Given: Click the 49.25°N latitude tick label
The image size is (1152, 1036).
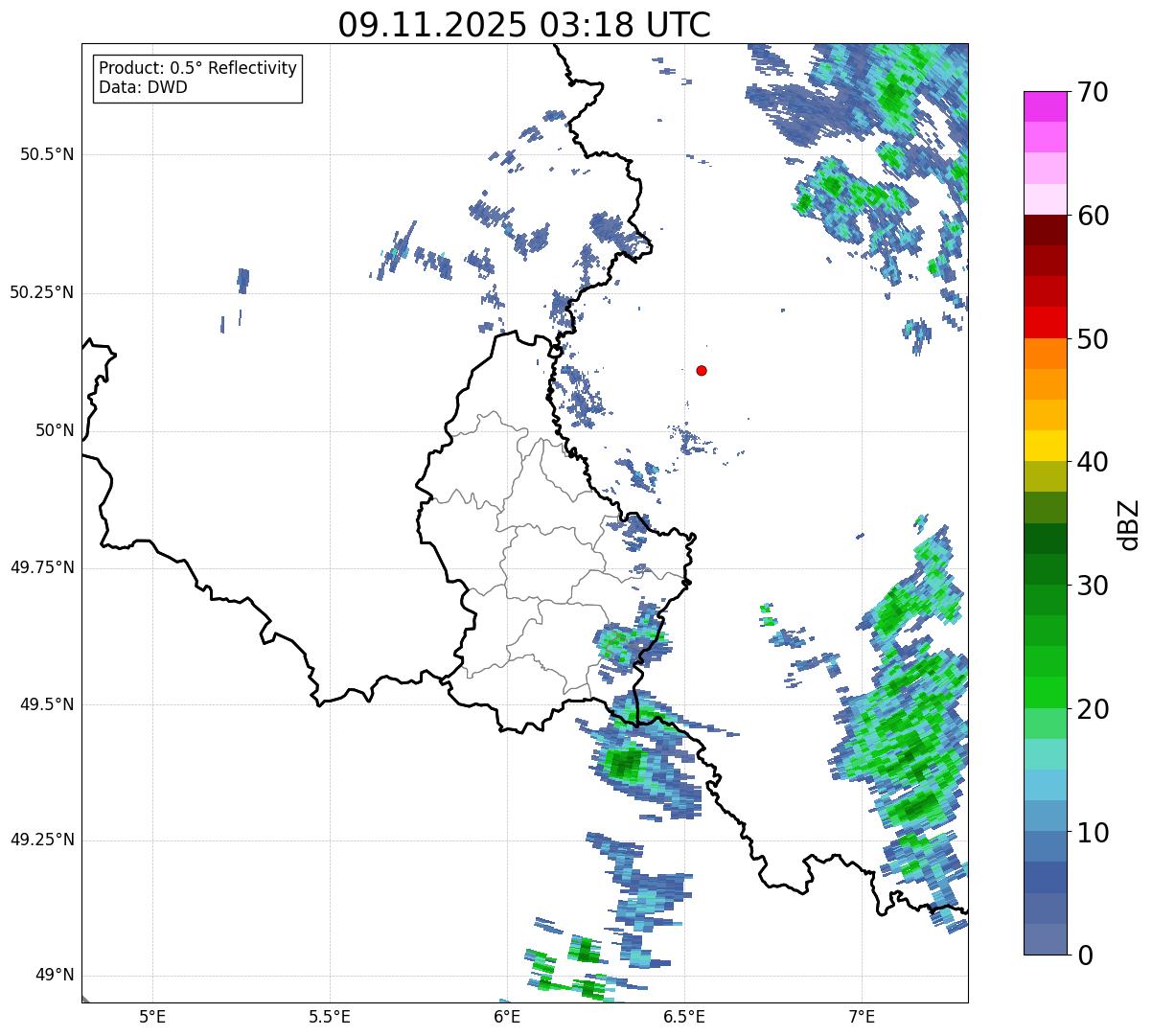Looking at the screenshot, I should click(42, 840).
